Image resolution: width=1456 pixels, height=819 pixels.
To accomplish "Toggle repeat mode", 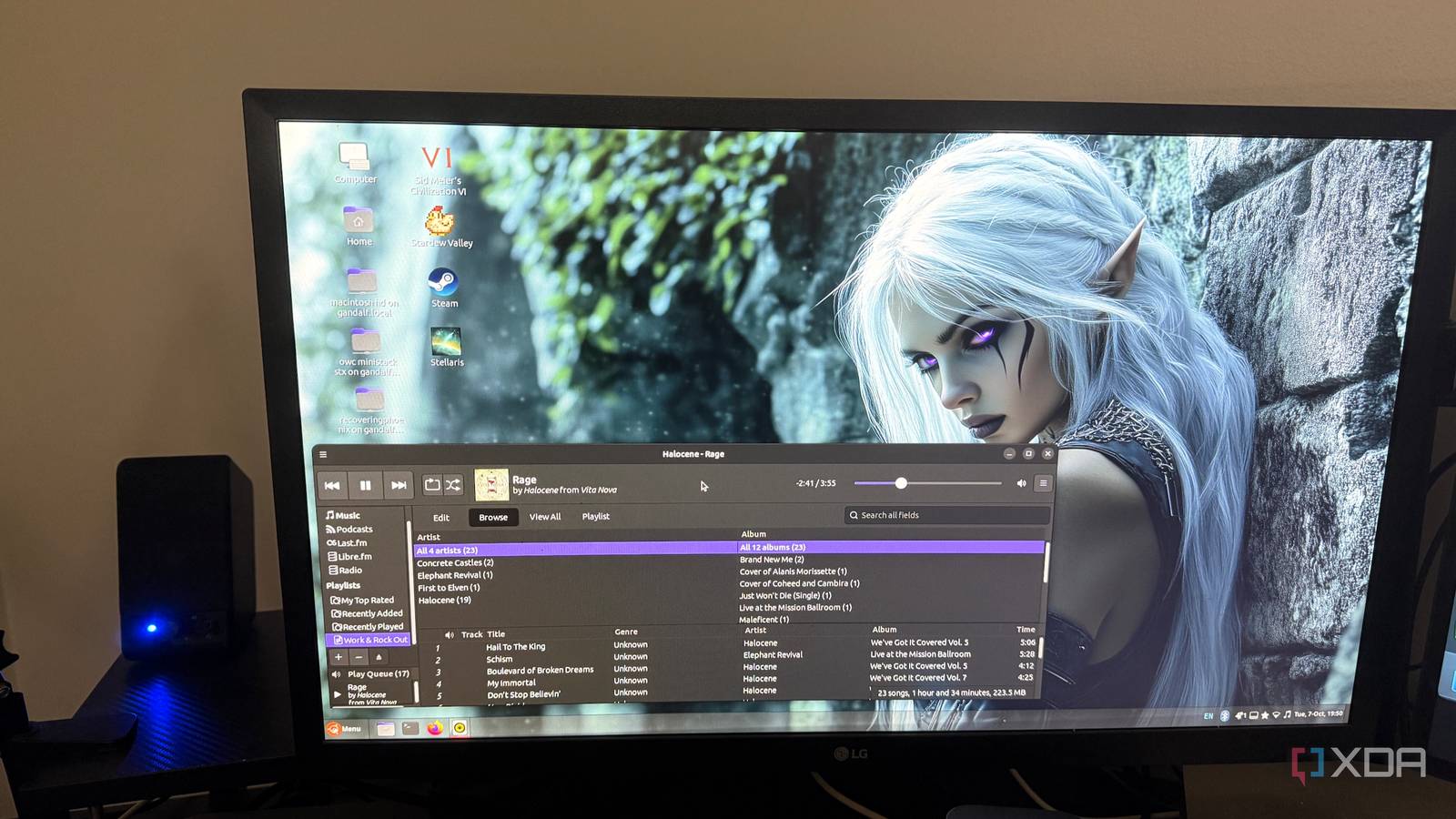I will (433, 483).
